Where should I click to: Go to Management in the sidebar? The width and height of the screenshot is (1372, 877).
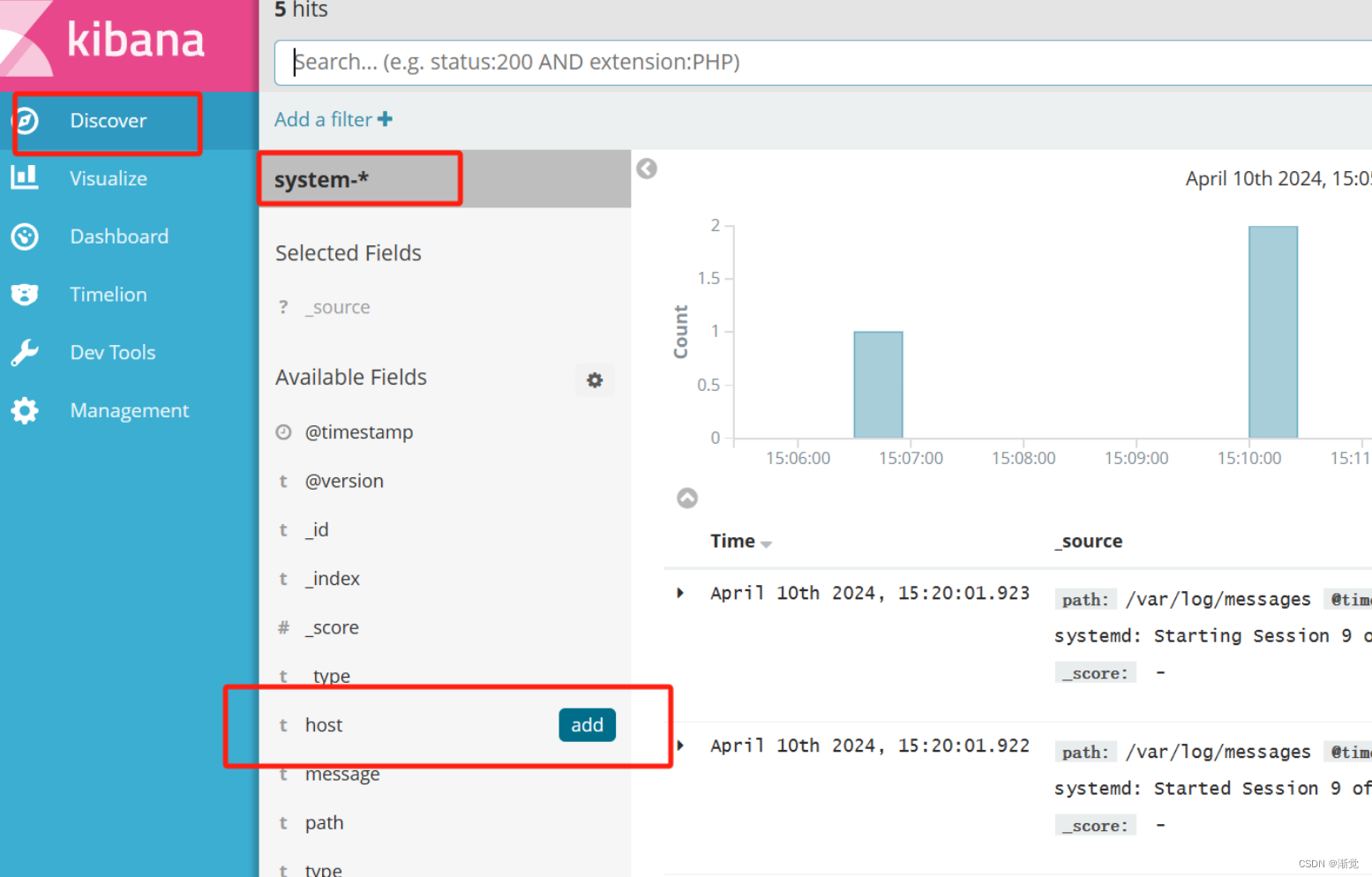[x=130, y=410]
